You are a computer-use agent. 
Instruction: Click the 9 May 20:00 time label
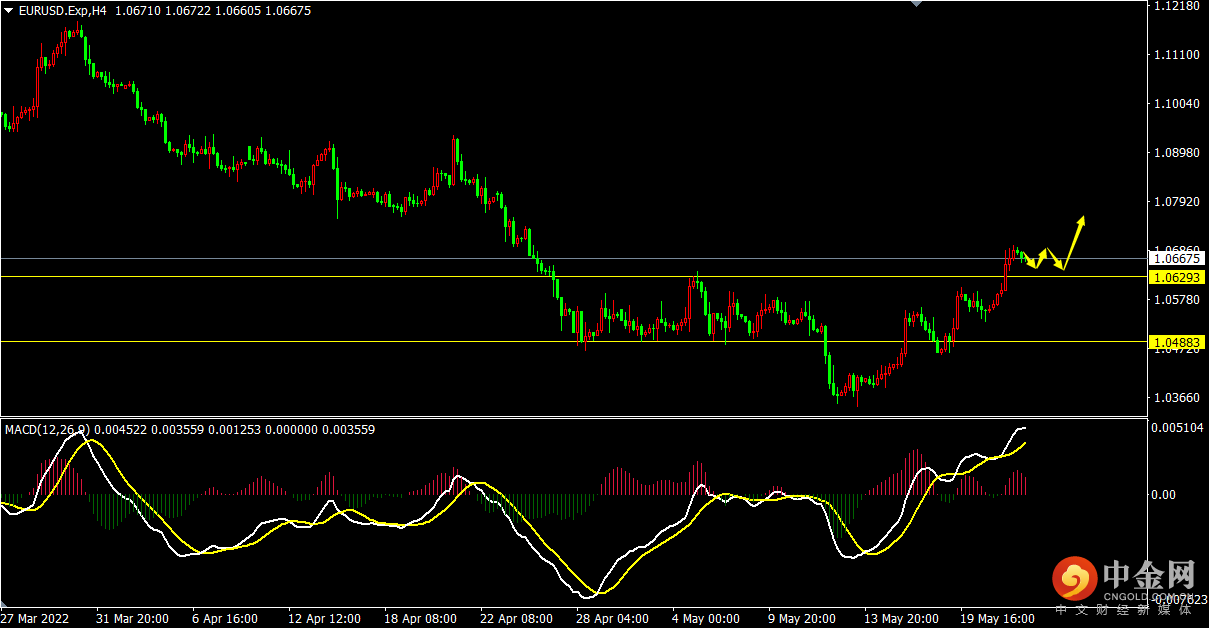click(x=802, y=619)
